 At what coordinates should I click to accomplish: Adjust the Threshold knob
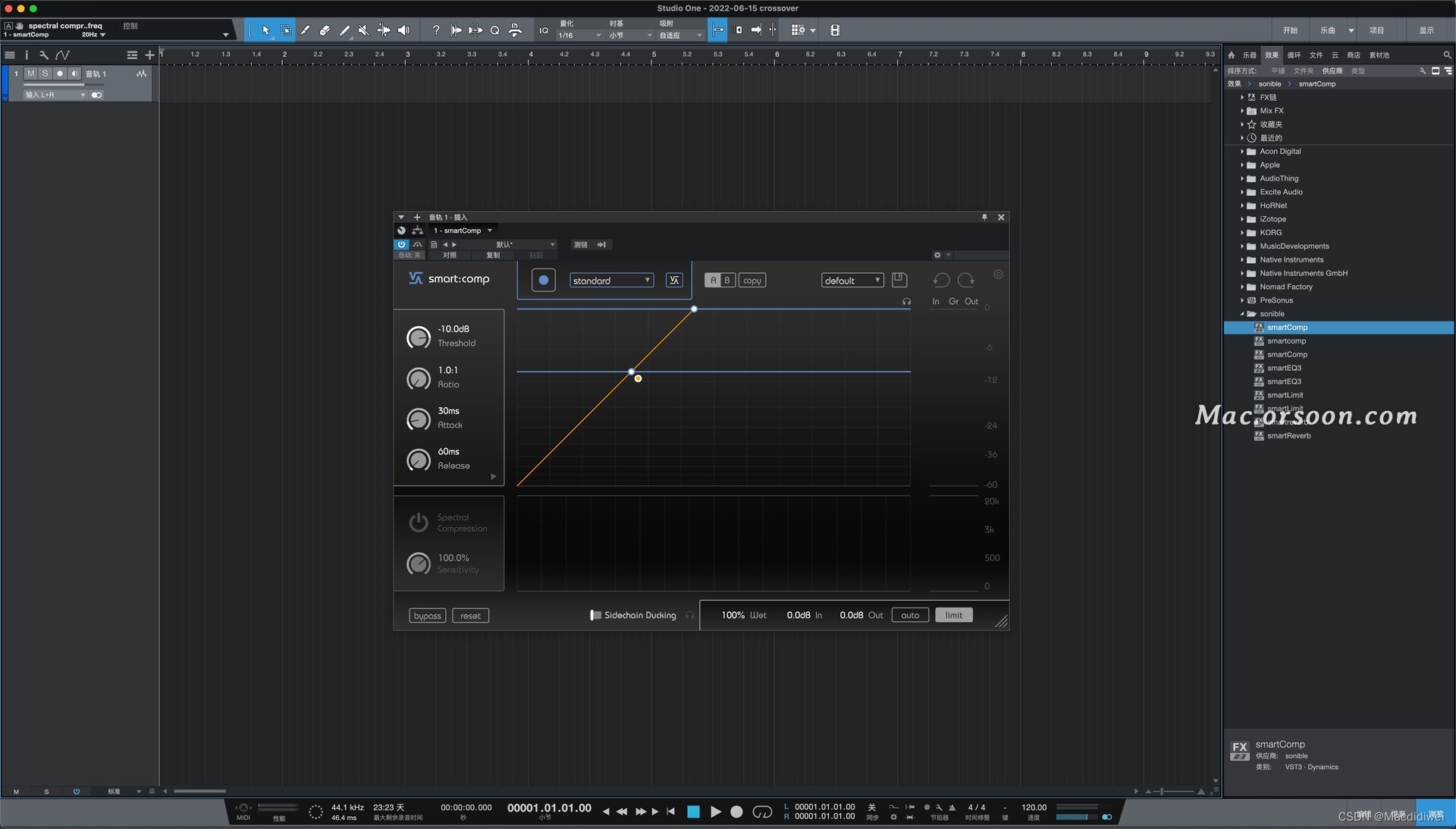click(419, 337)
